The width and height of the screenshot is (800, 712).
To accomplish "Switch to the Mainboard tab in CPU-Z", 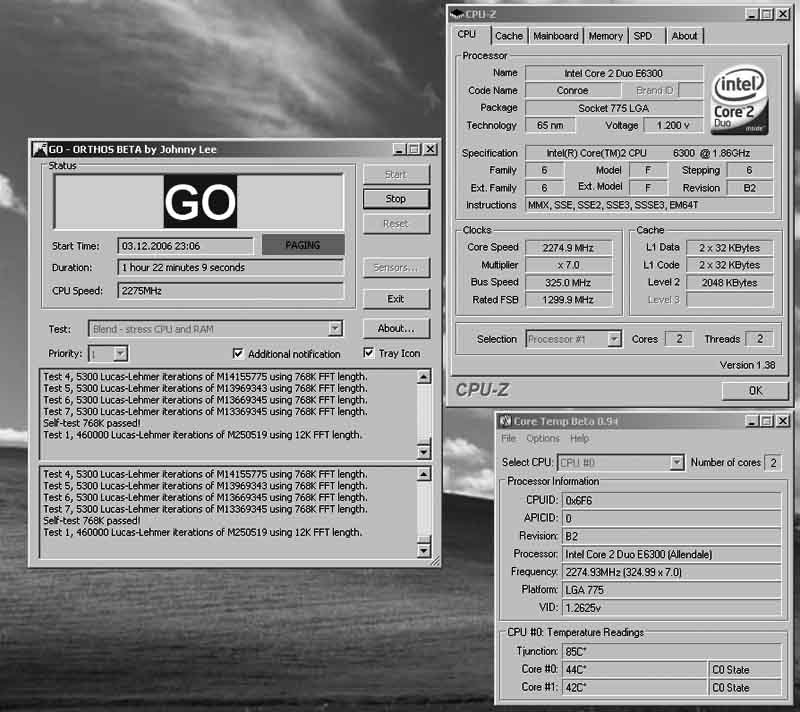I will 556,36.
